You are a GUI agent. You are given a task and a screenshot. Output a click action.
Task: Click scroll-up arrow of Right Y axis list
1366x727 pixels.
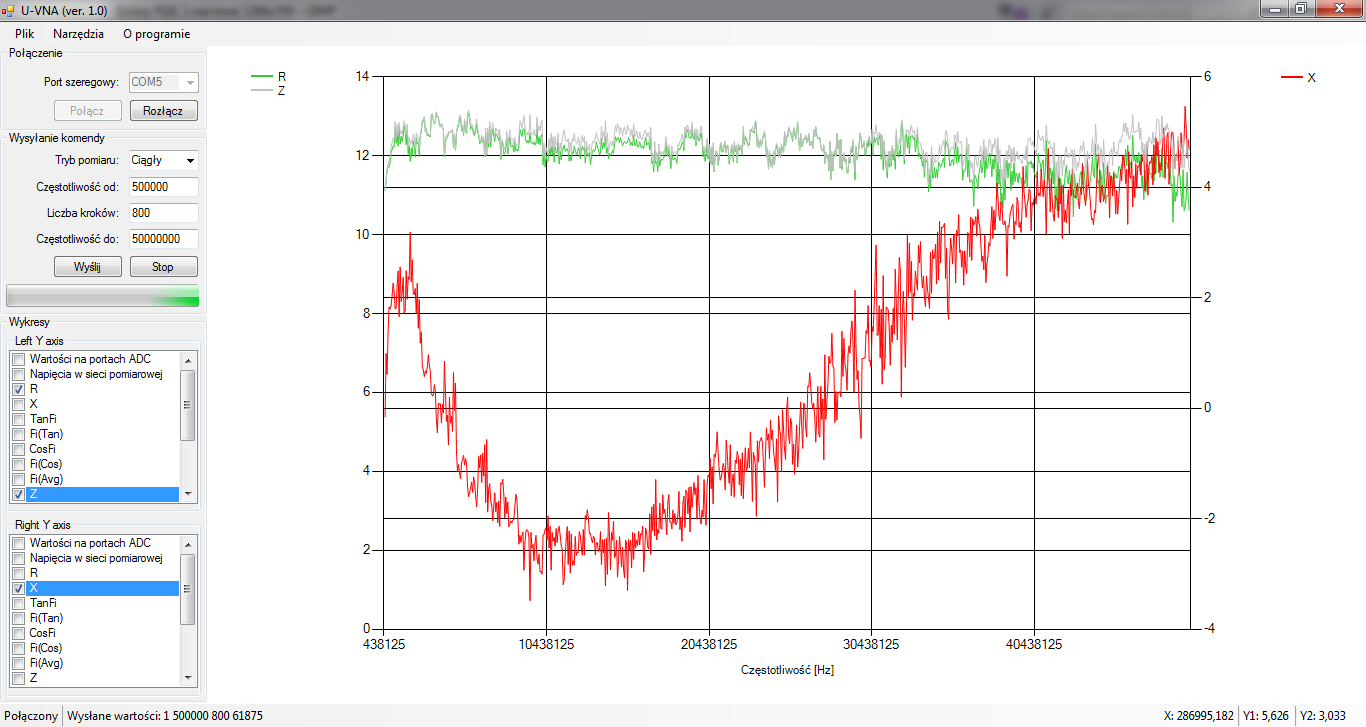point(187,543)
